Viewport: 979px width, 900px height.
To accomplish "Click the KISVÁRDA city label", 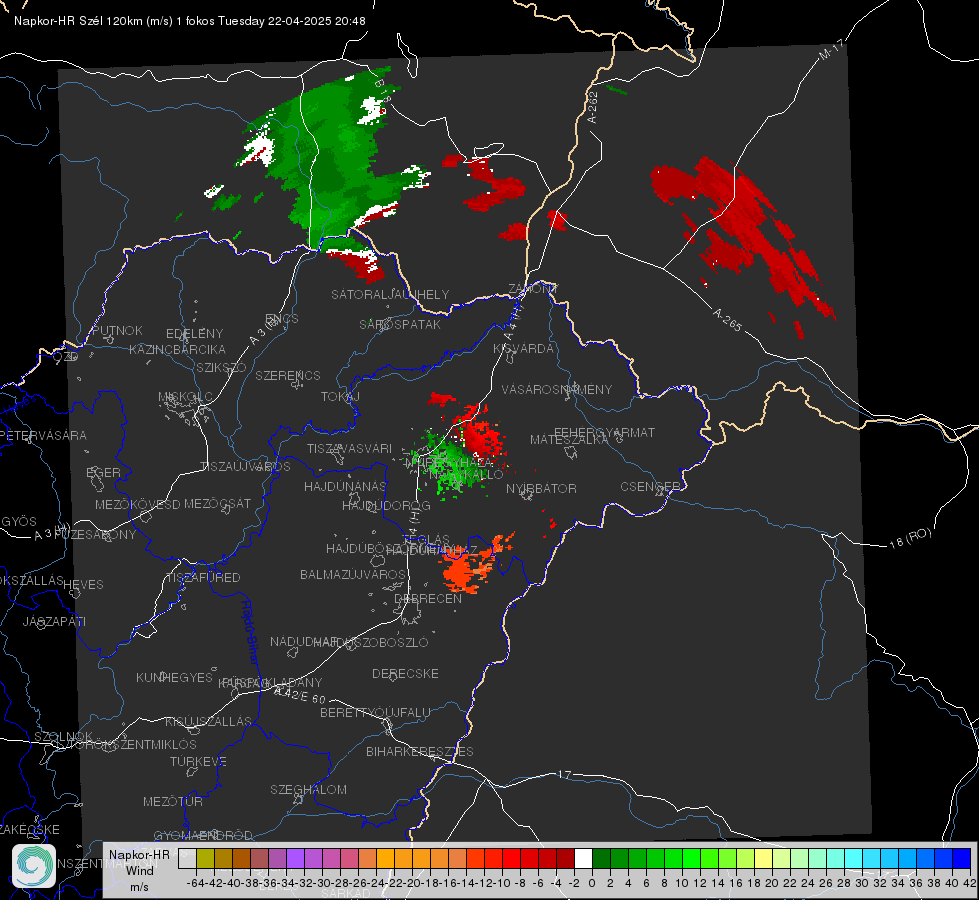I will (523, 349).
